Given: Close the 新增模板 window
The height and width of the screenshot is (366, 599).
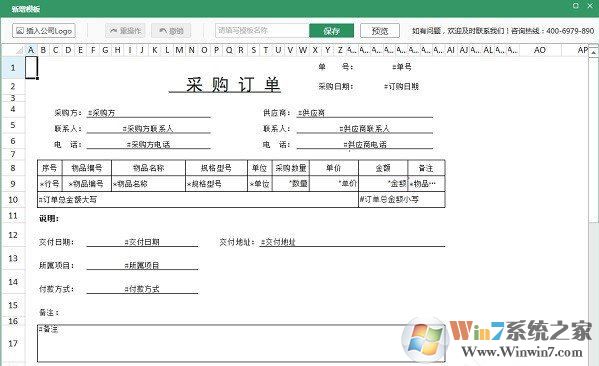Looking at the screenshot, I should coord(590,5).
